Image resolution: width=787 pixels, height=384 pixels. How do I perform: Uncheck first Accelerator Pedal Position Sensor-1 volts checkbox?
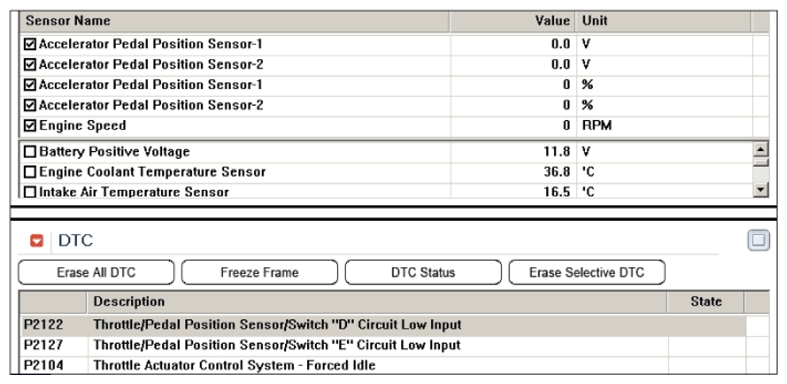click(x=30, y=44)
